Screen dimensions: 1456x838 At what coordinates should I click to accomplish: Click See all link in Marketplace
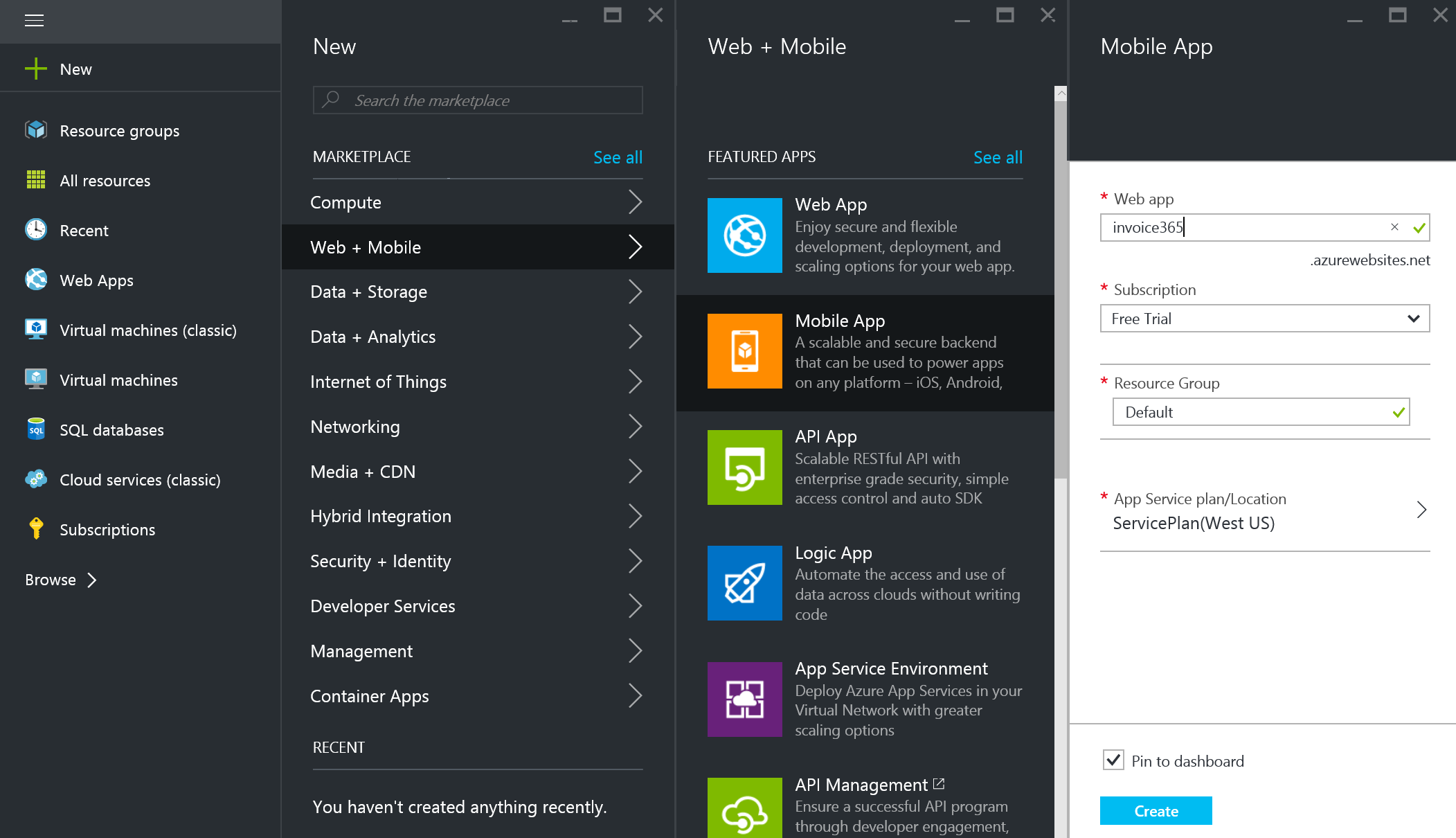coord(618,157)
